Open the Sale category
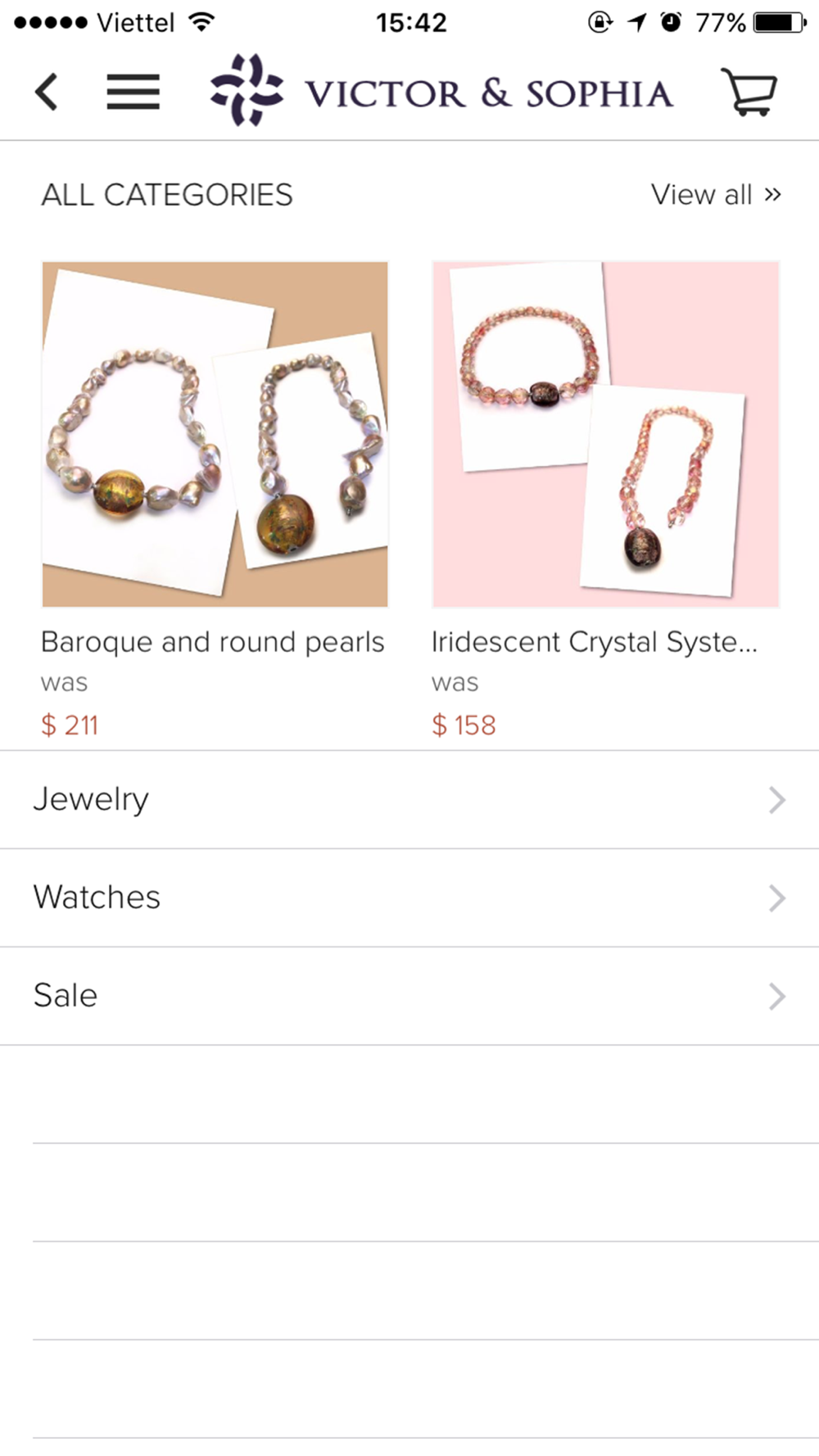Screen dimensions: 819x1456 [409, 996]
